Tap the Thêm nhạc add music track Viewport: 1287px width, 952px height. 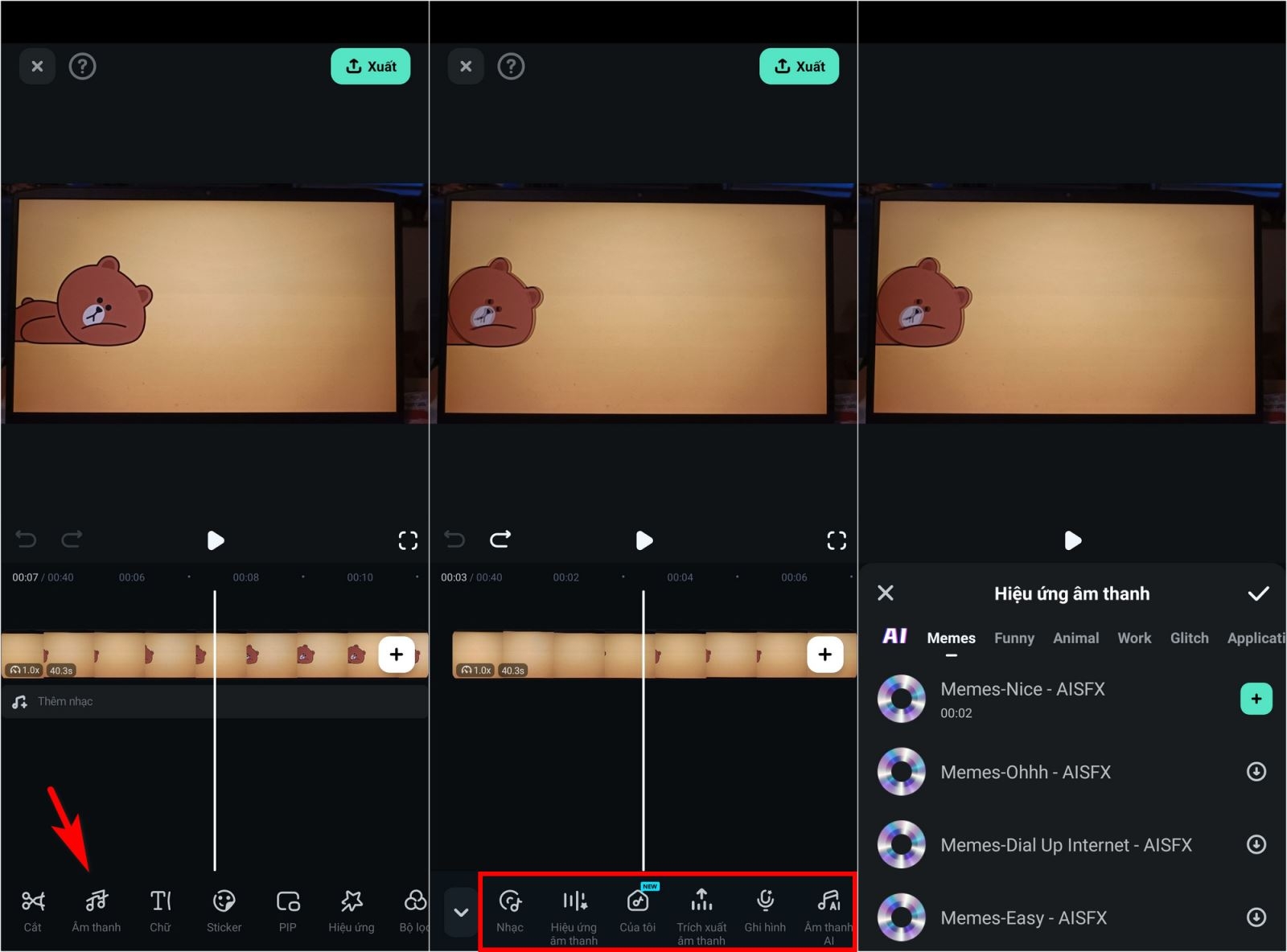coord(215,701)
